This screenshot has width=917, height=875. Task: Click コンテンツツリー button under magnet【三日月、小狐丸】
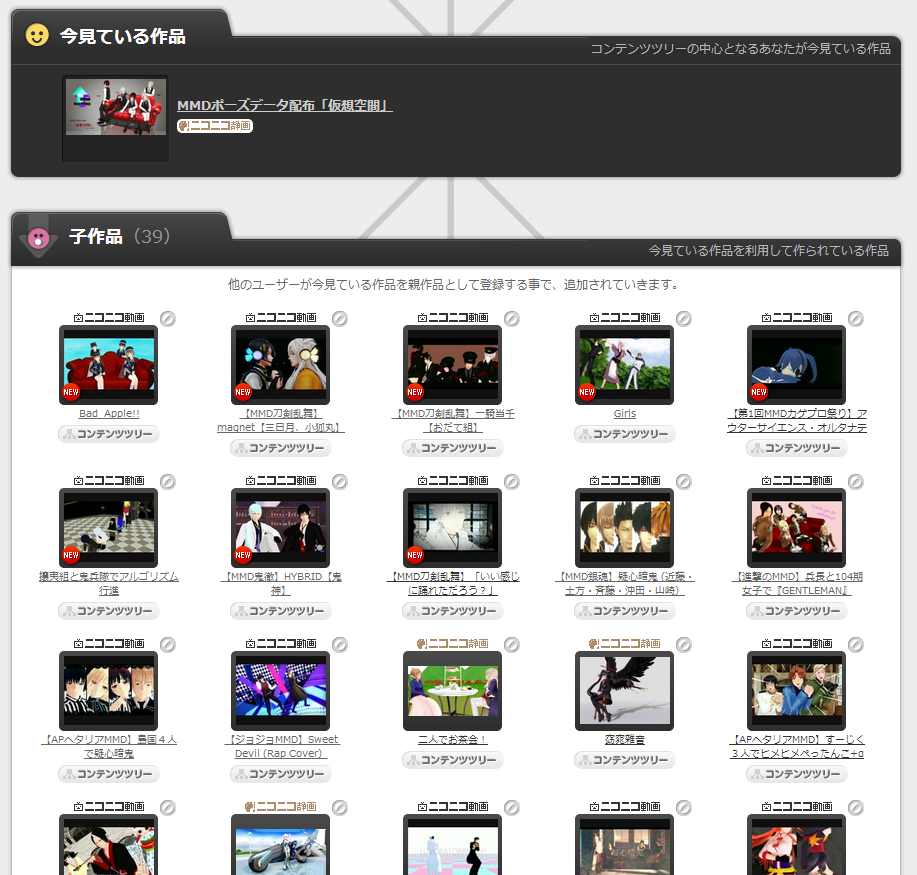281,448
